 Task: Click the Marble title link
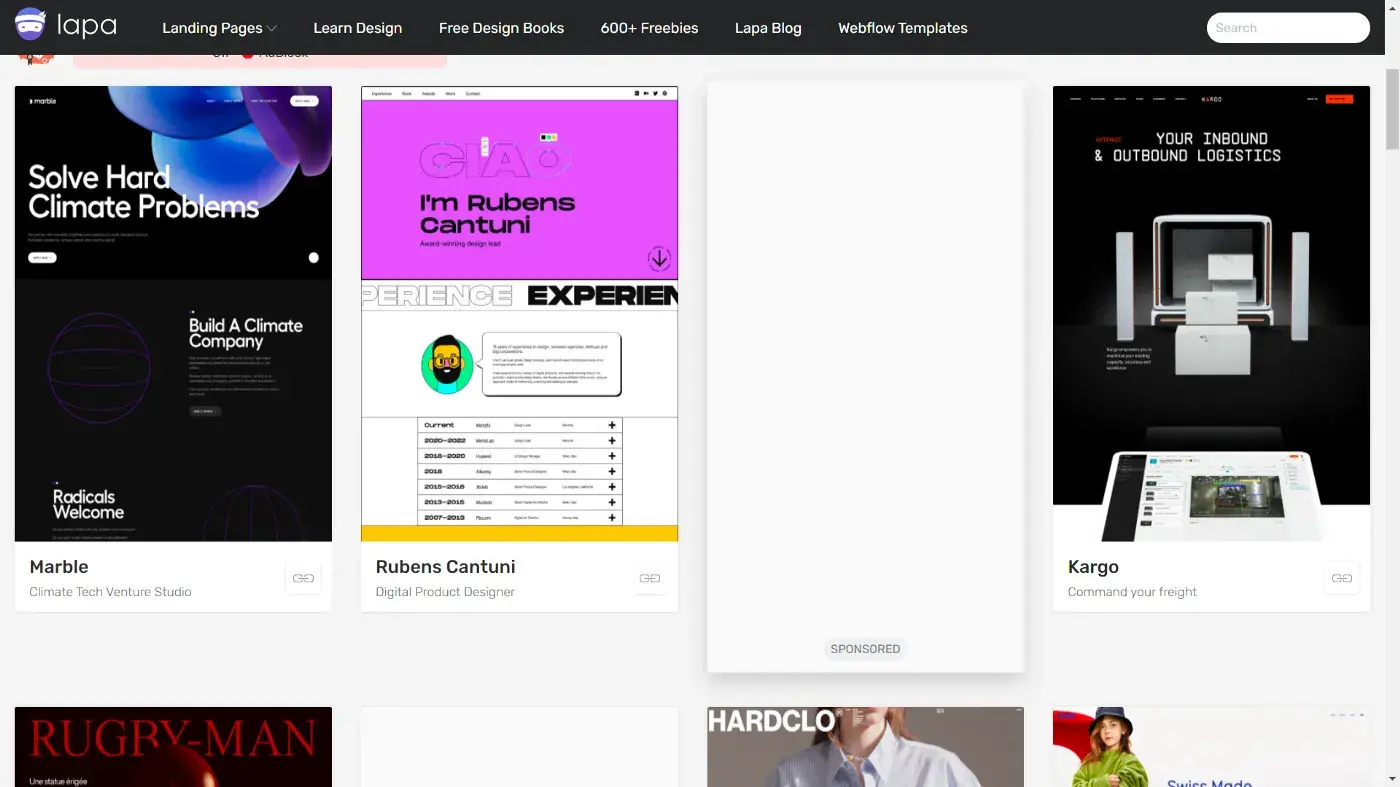[x=59, y=567]
